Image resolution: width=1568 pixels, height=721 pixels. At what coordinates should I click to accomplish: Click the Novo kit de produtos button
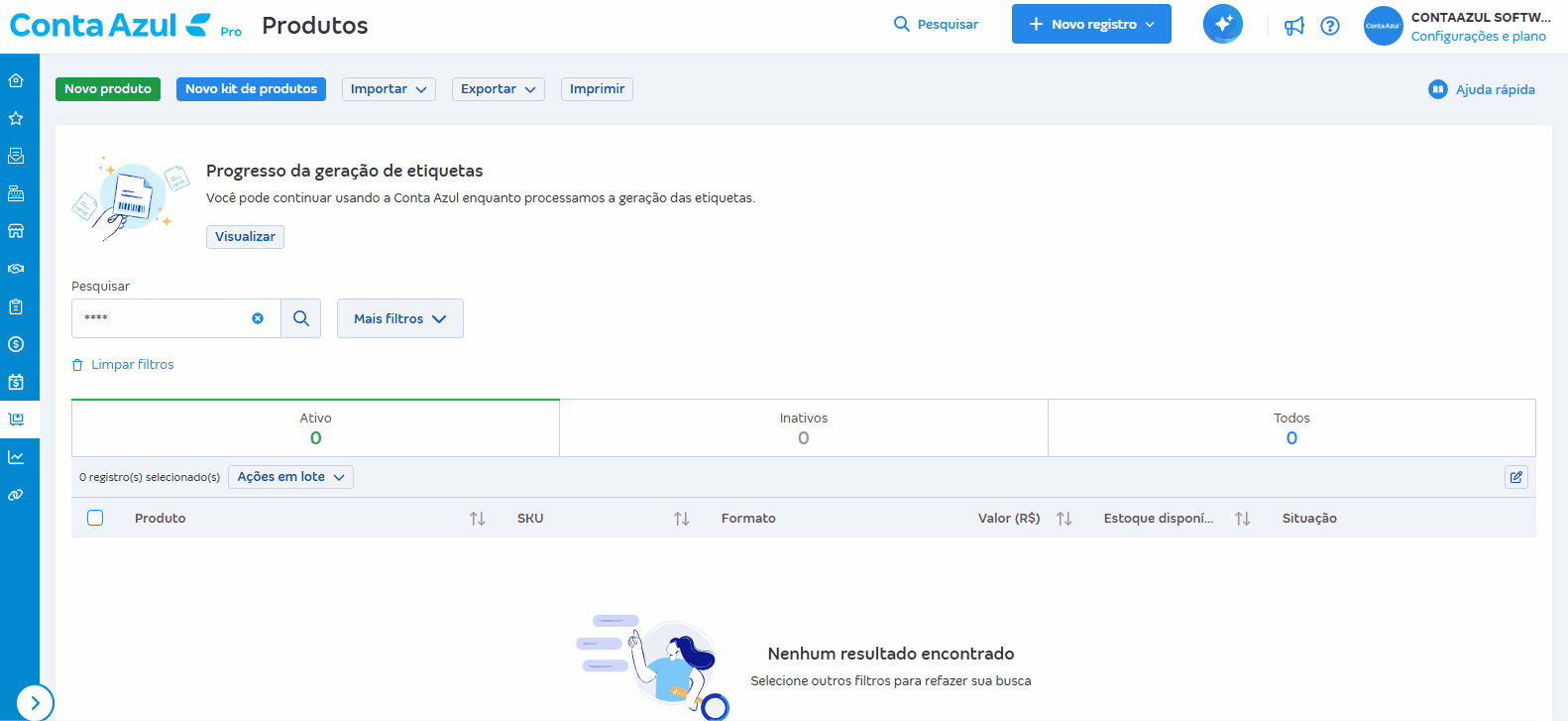[251, 89]
